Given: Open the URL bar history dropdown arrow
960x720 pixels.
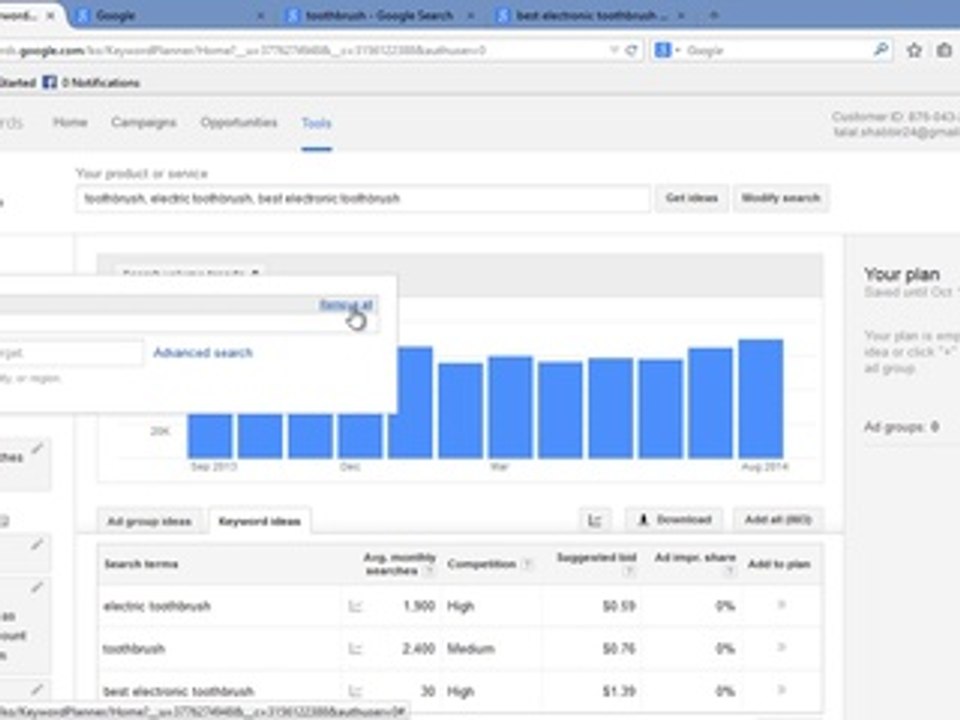Looking at the screenshot, I should (x=614, y=50).
